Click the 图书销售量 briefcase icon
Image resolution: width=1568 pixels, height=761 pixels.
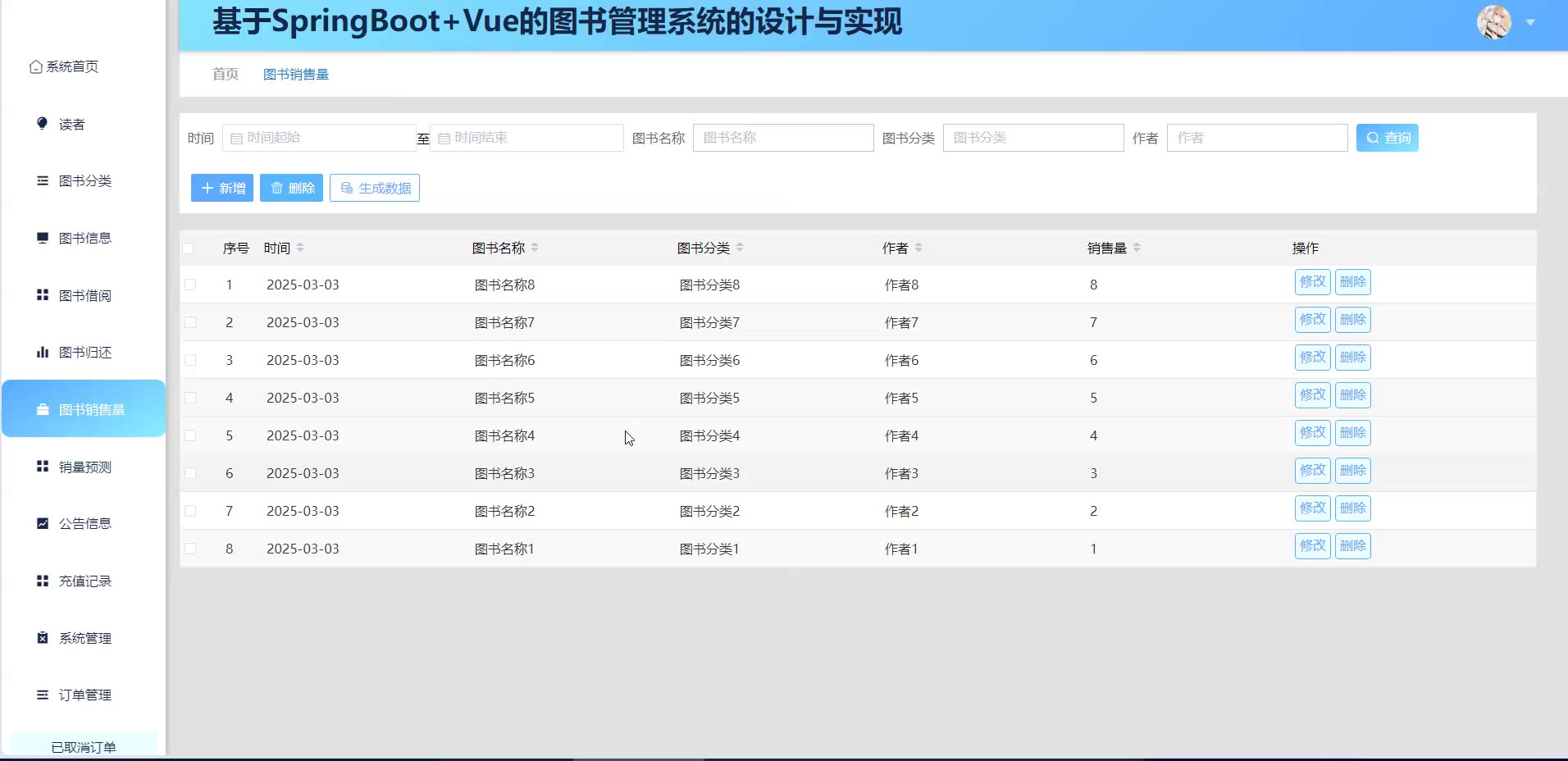[x=43, y=409]
